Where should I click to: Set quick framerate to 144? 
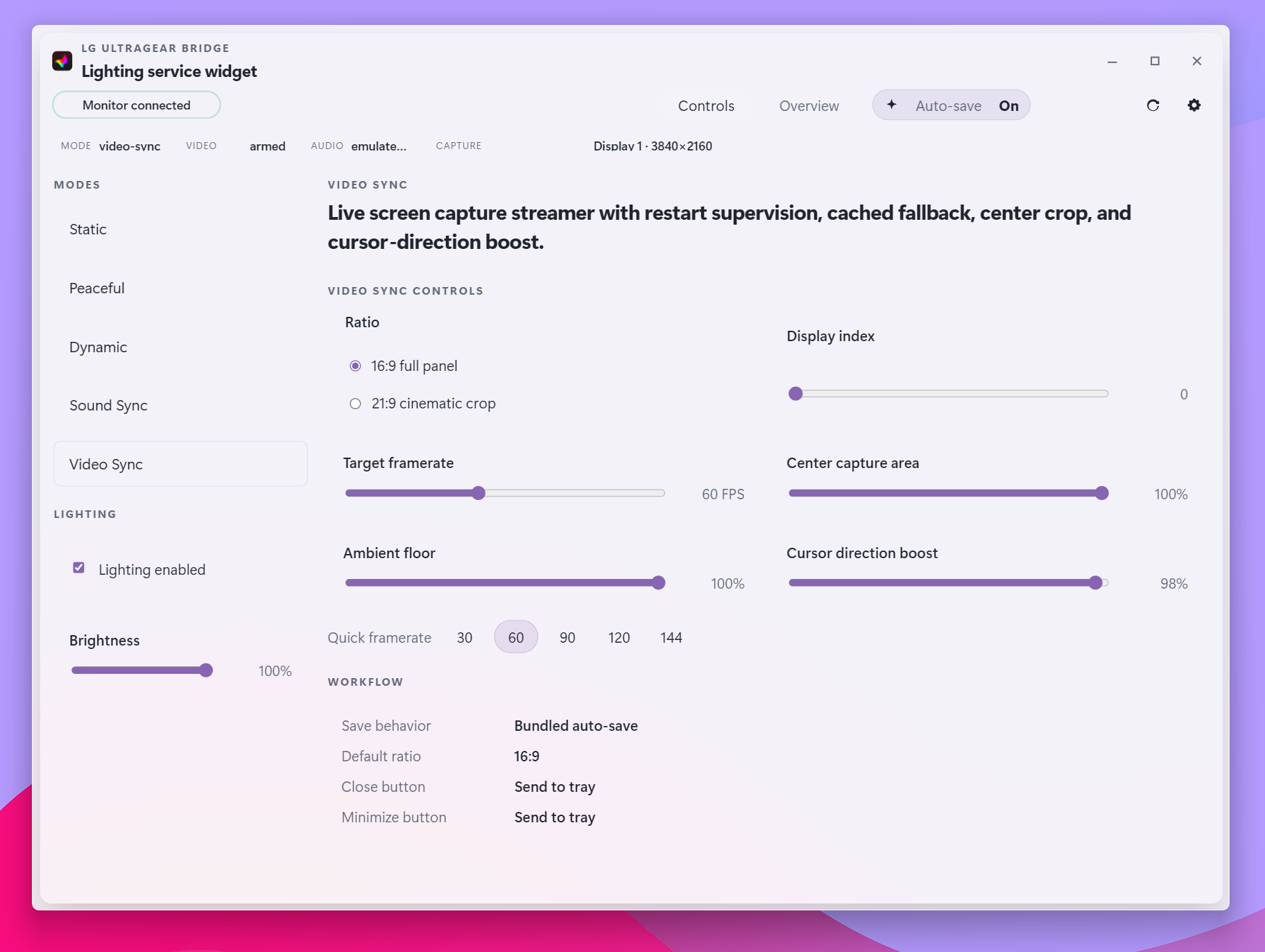coord(671,637)
